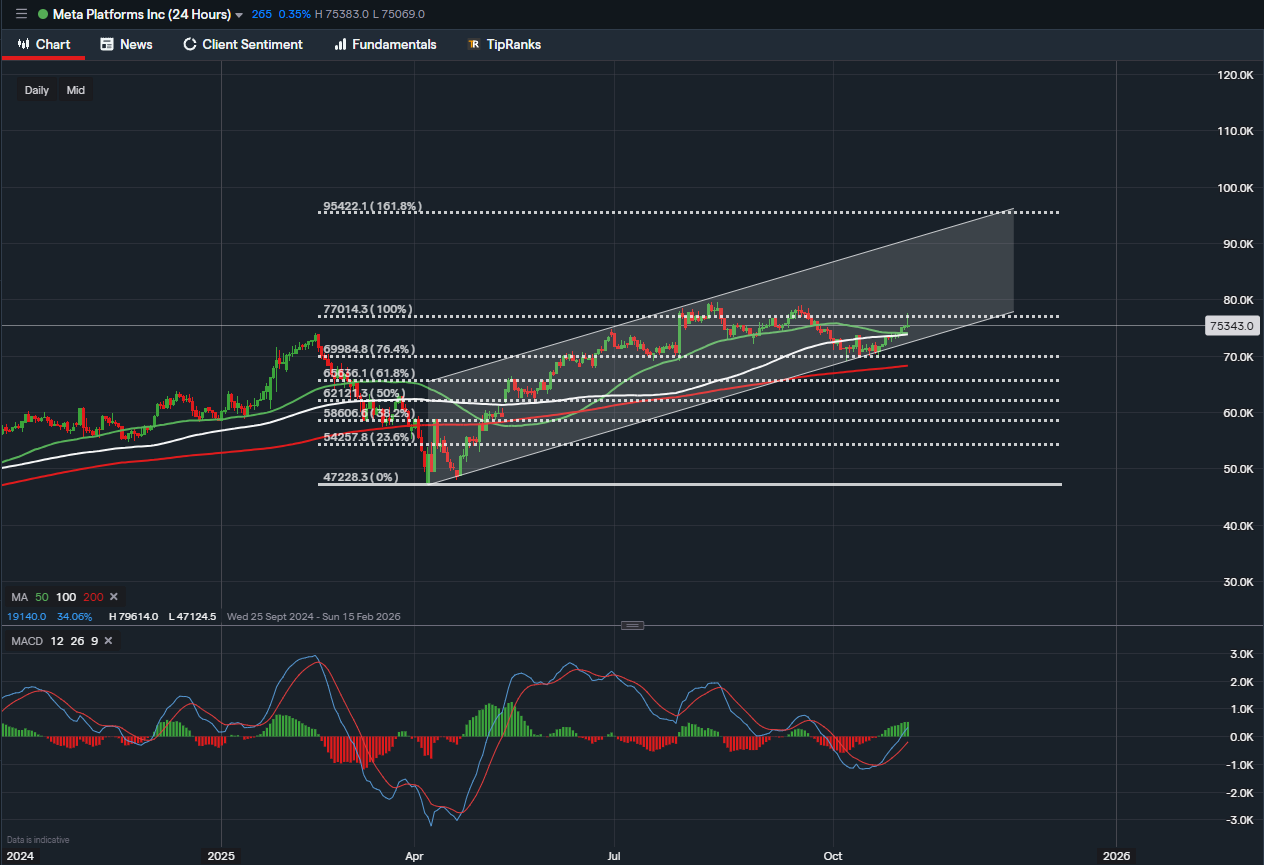Viewport: 1264px width, 865px height.
Task: Select the red 200 MA period setting
Action: pyautogui.click(x=93, y=596)
